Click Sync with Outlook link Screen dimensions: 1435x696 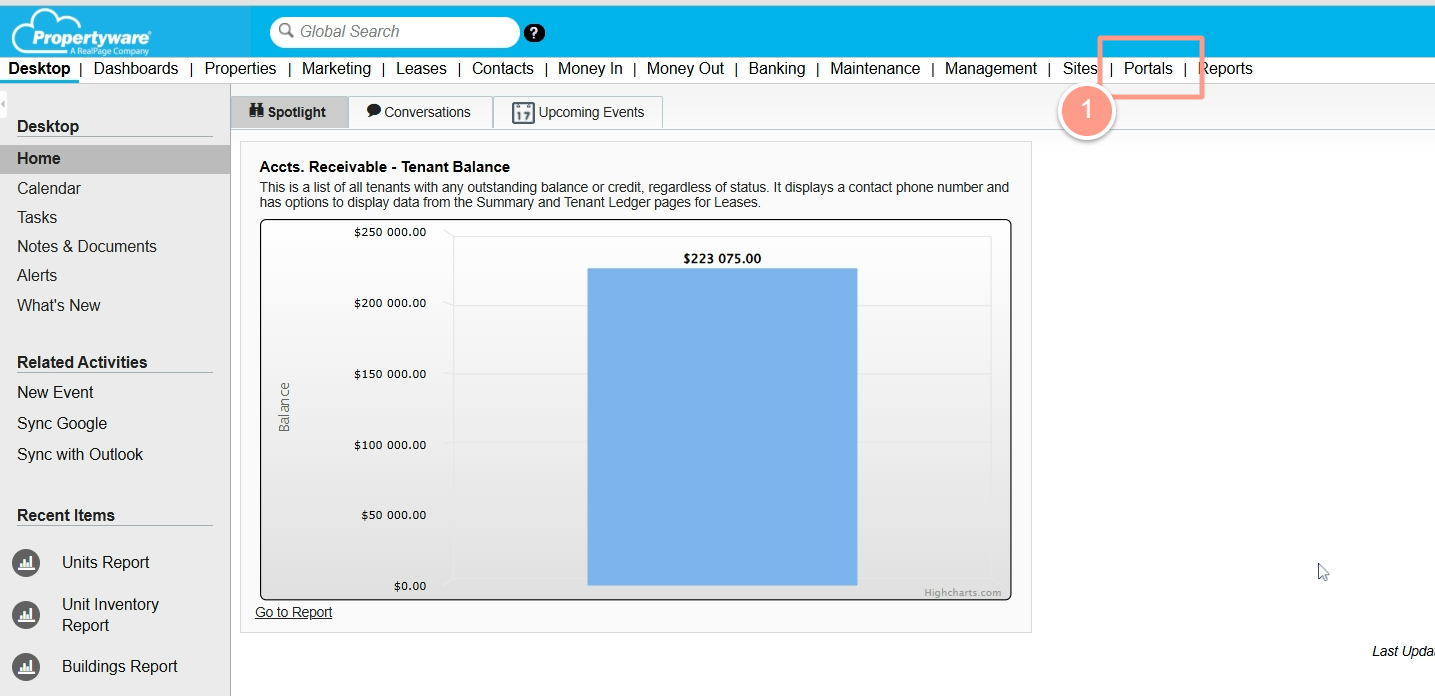80,454
